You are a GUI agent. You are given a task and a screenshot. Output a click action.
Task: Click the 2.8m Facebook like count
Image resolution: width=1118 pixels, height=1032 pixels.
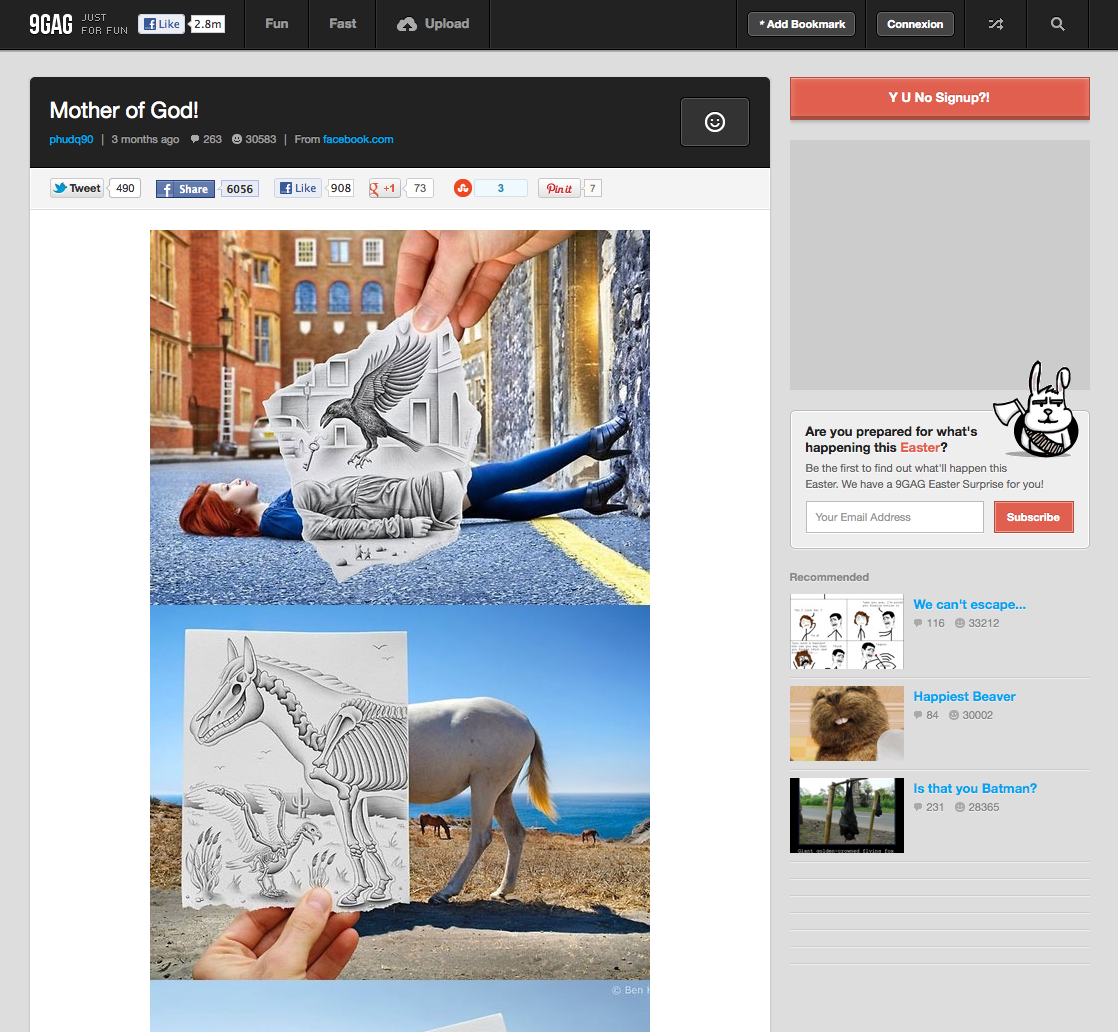[207, 24]
